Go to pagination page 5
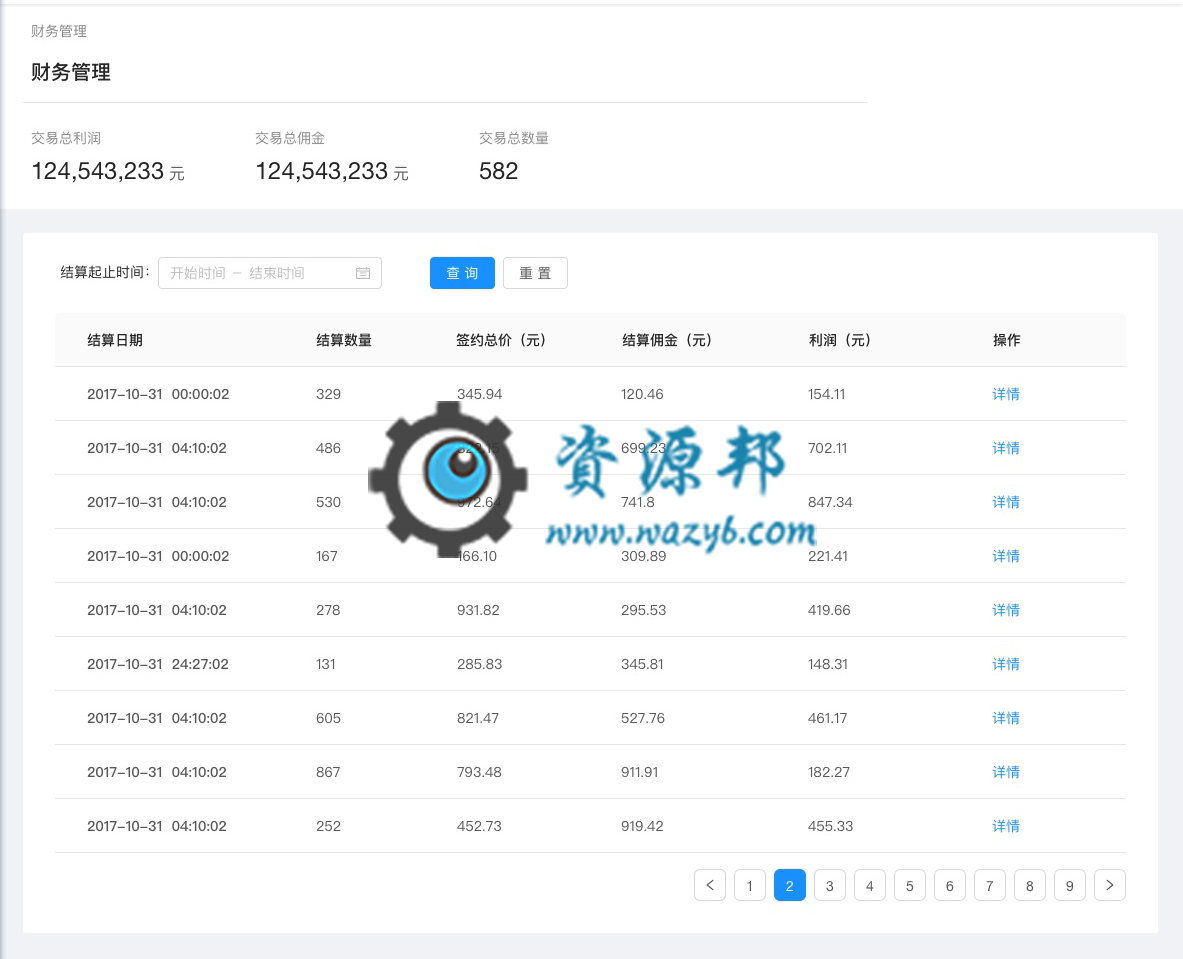 [910, 885]
